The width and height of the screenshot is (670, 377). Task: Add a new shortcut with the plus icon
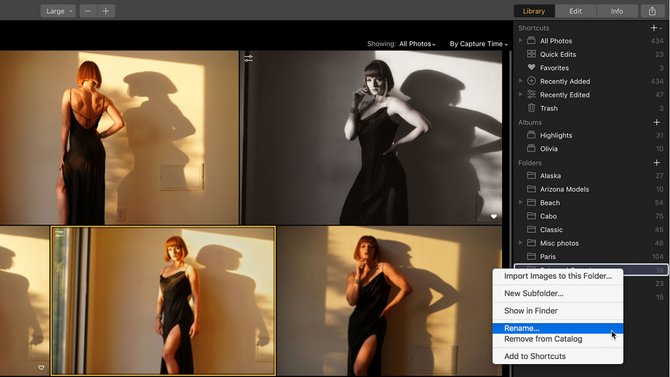point(654,28)
